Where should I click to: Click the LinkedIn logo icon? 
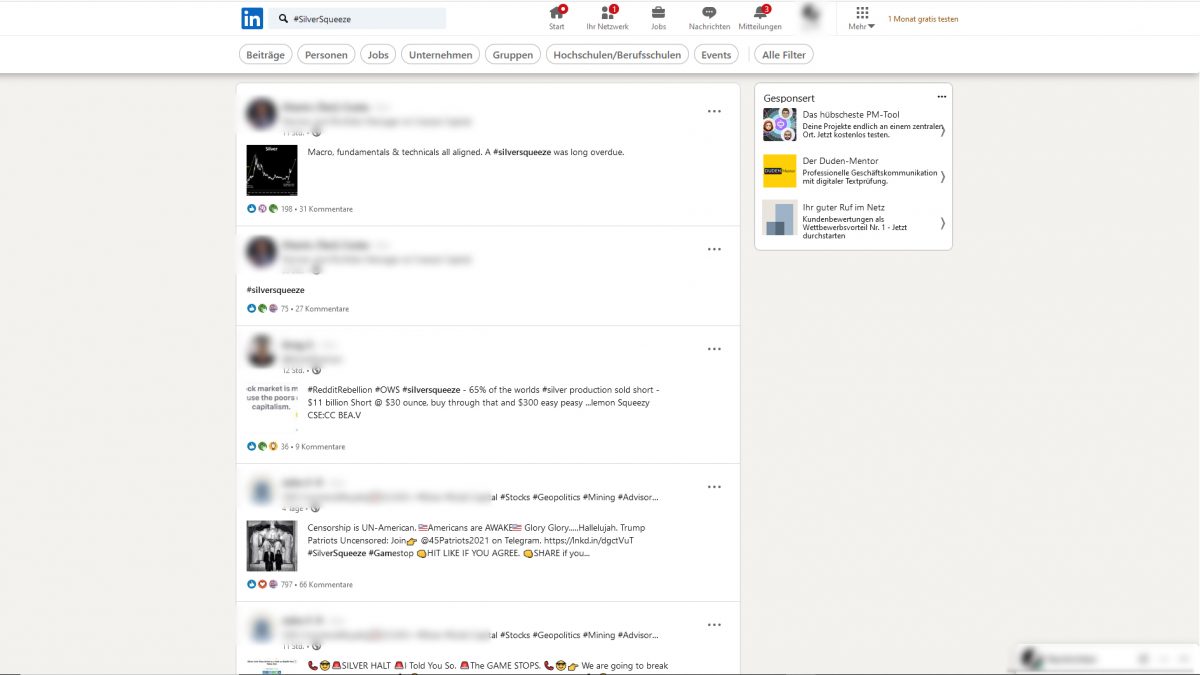[x=252, y=18]
